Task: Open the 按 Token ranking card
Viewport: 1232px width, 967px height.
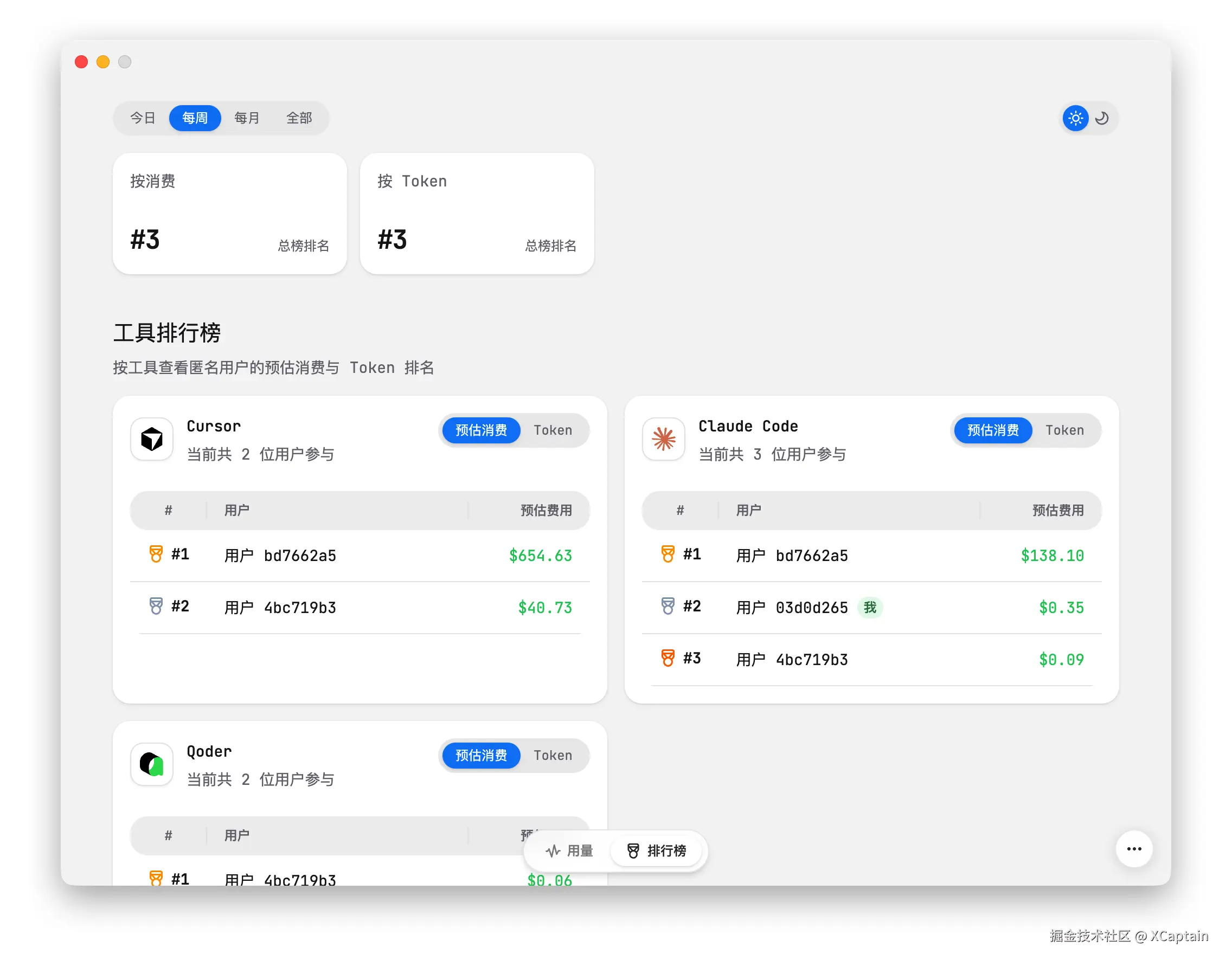Action: pos(477,214)
